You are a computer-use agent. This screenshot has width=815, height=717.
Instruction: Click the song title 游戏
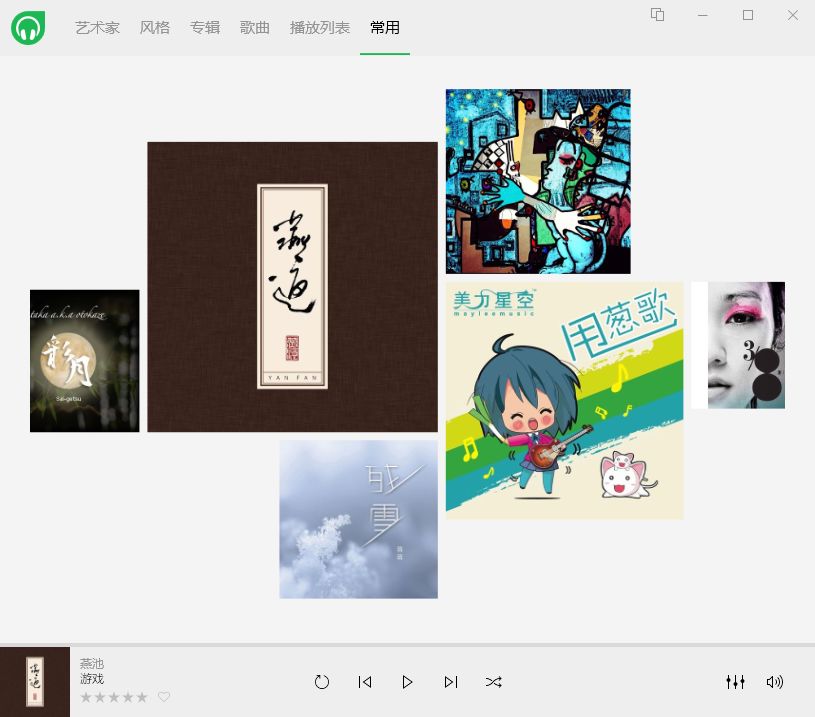tap(92, 679)
